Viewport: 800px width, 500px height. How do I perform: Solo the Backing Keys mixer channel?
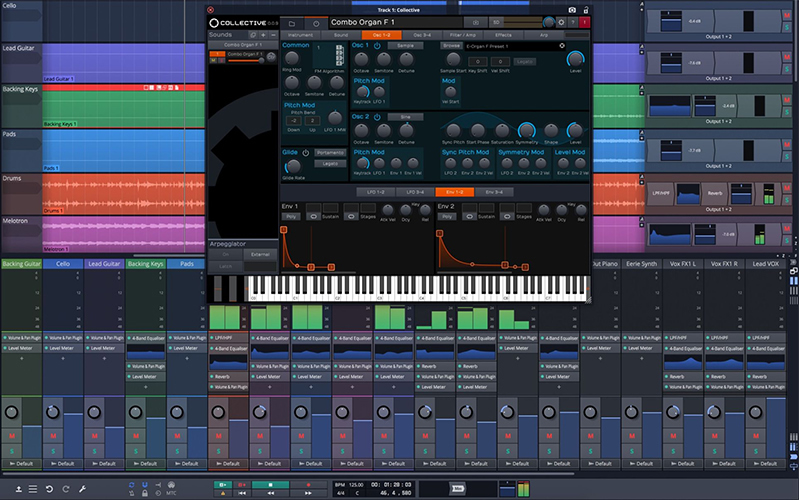pos(136,452)
